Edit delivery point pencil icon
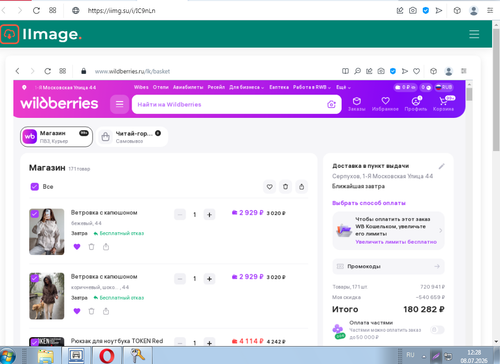 click(442, 166)
